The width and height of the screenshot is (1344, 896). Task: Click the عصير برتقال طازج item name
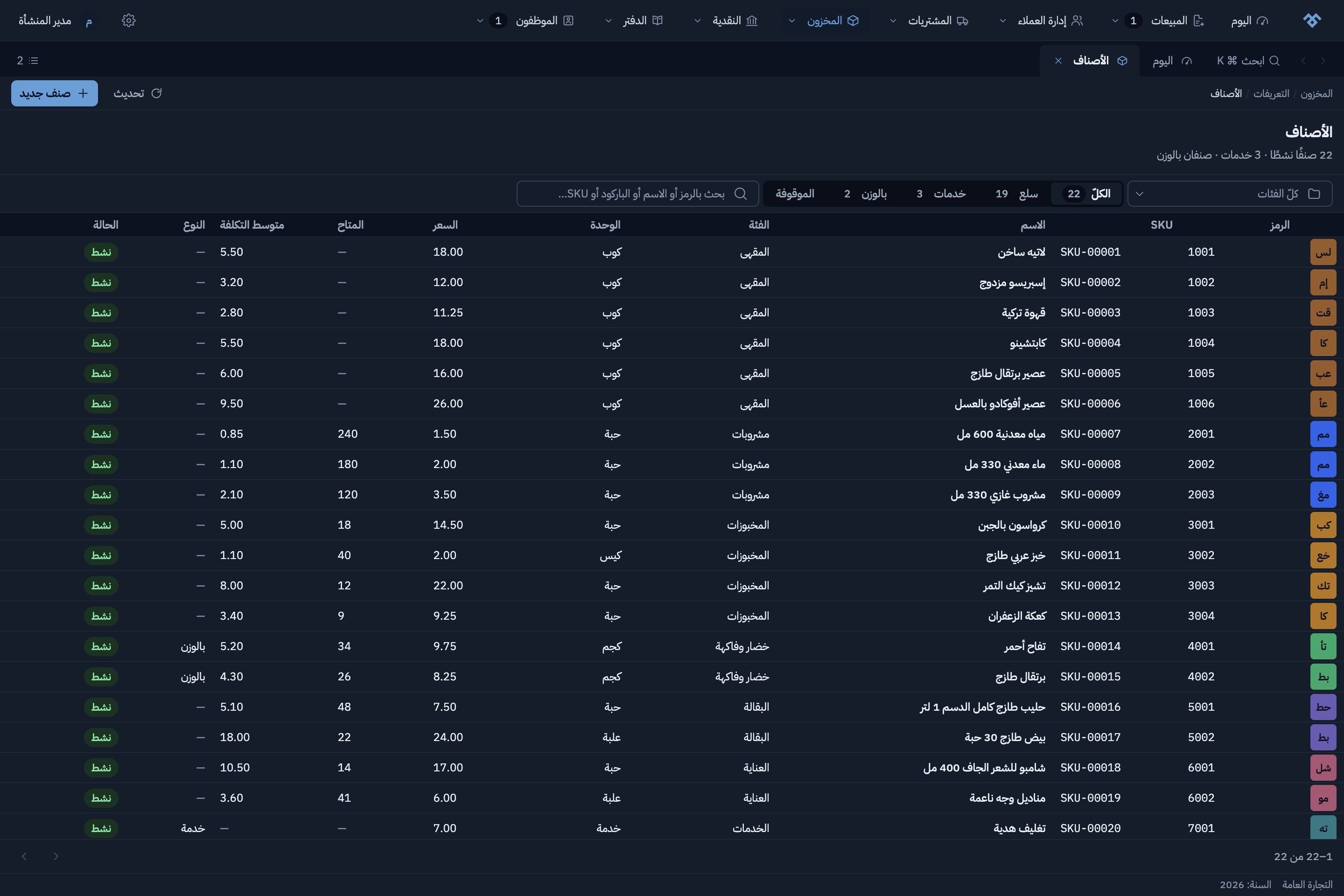click(x=1008, y=374)
